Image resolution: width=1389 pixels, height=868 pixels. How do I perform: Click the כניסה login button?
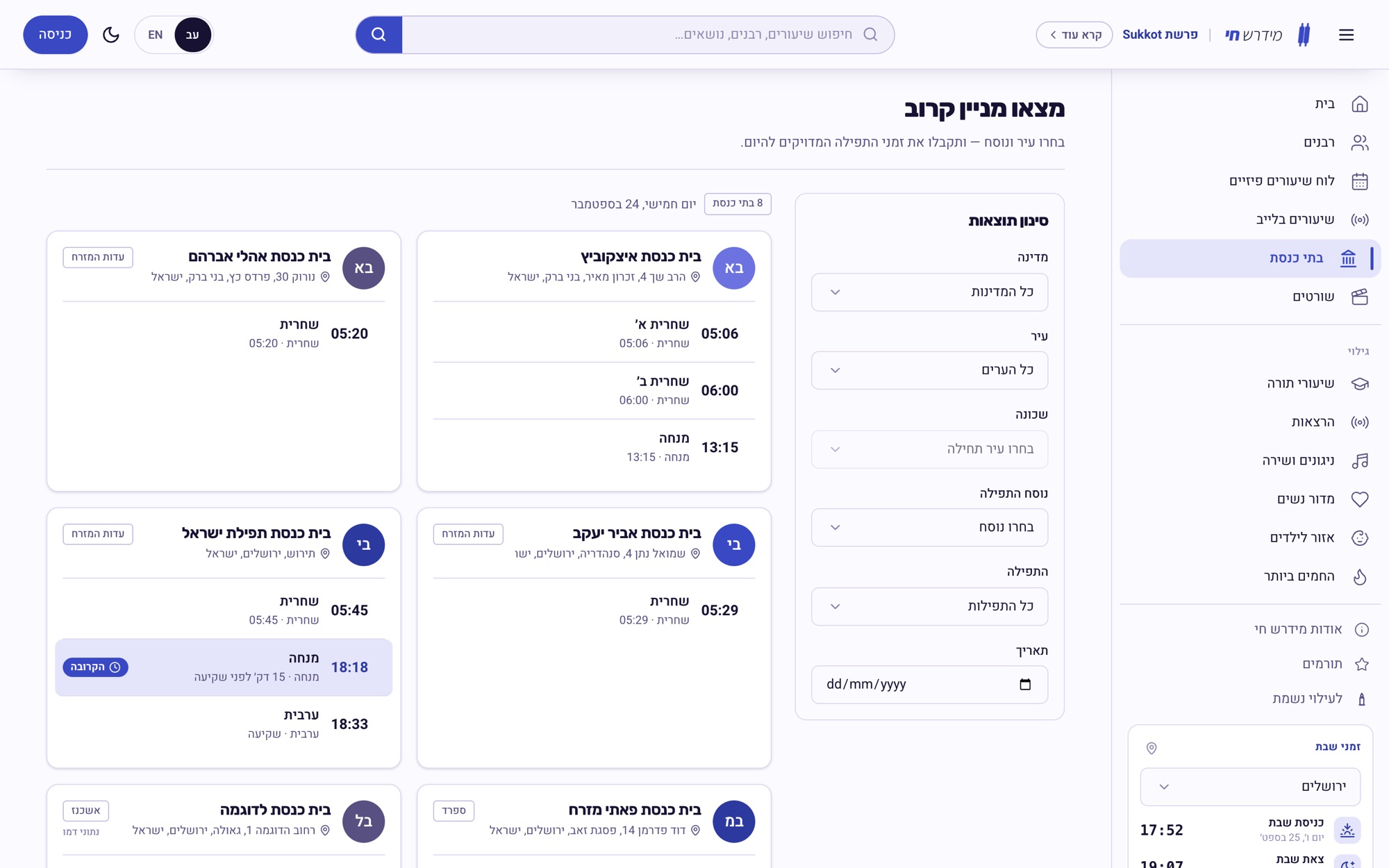click(x=56, y=35)
